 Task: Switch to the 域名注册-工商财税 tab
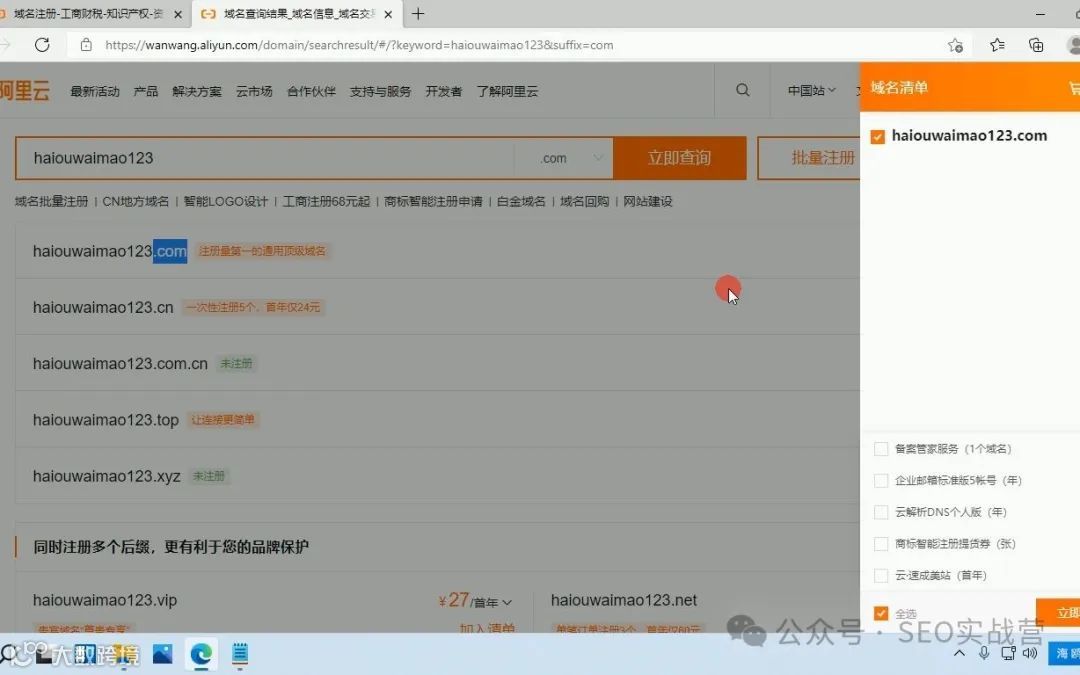(88, 14)
